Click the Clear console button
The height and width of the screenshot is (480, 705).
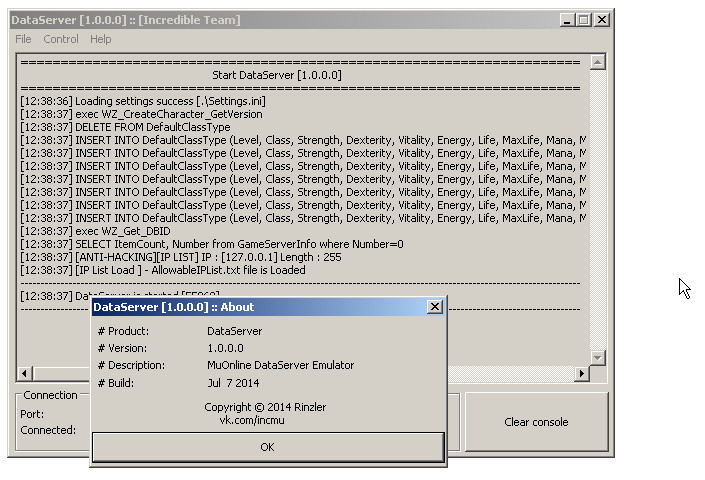tap(536, 422)
